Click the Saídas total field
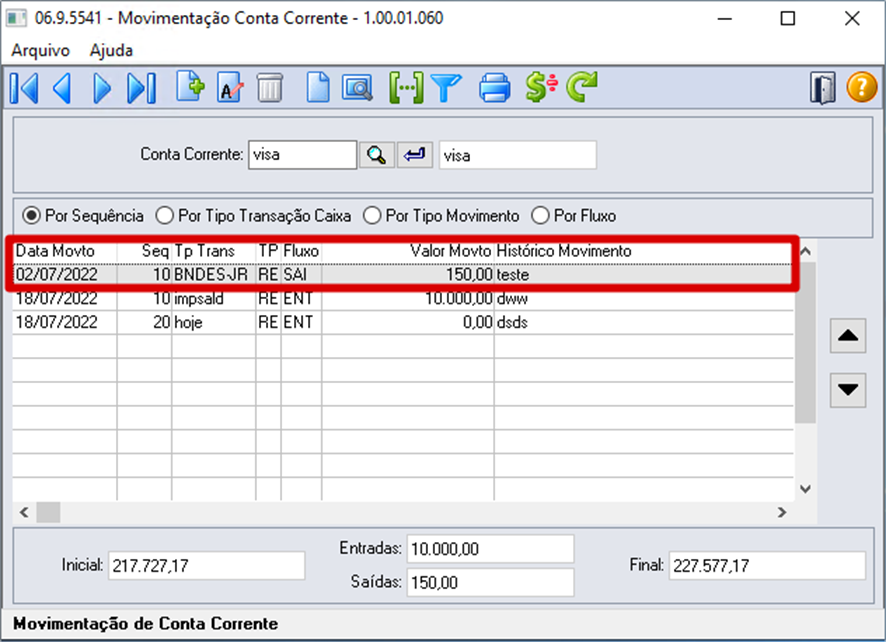This screenshot has width=886, height=642. (x=490, y=583)
